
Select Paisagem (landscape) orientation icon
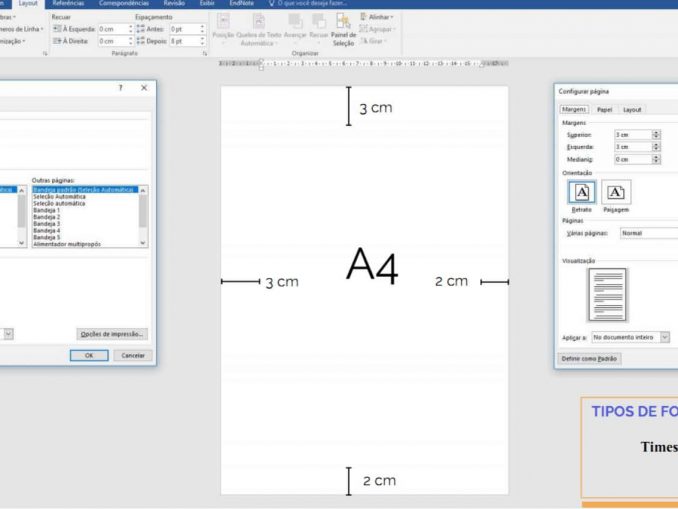click(616, 192)
